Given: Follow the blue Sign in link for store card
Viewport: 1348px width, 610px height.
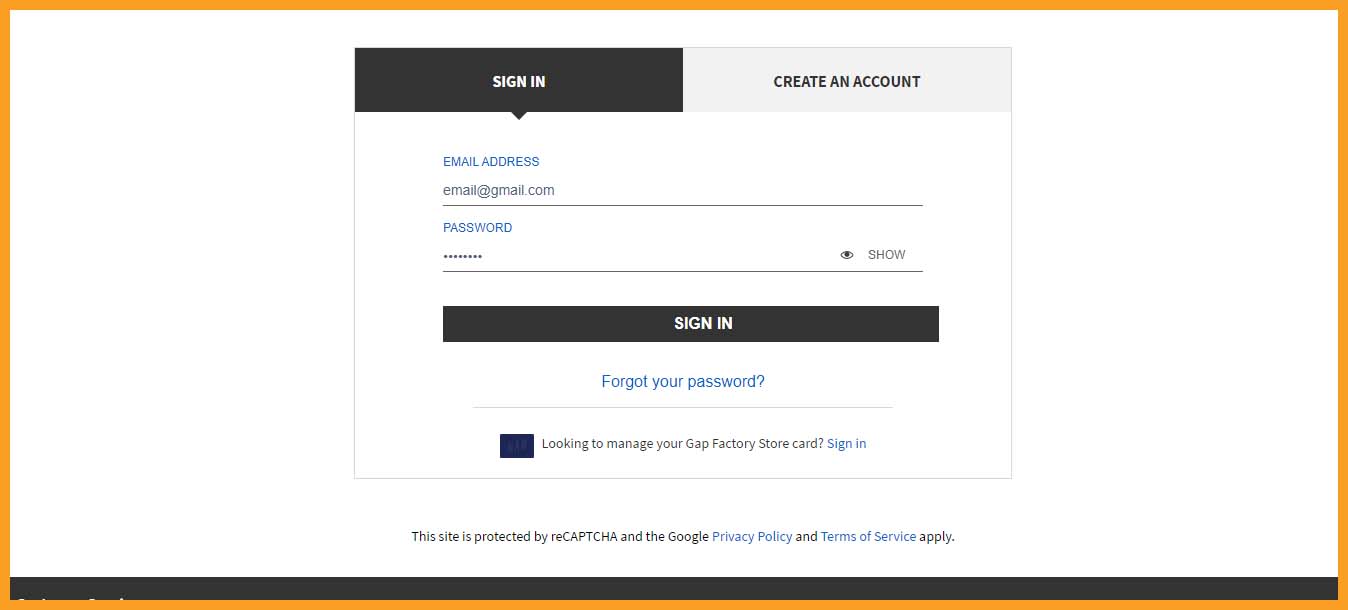Looking at the screenshot, I should click(x=847, y=443).
